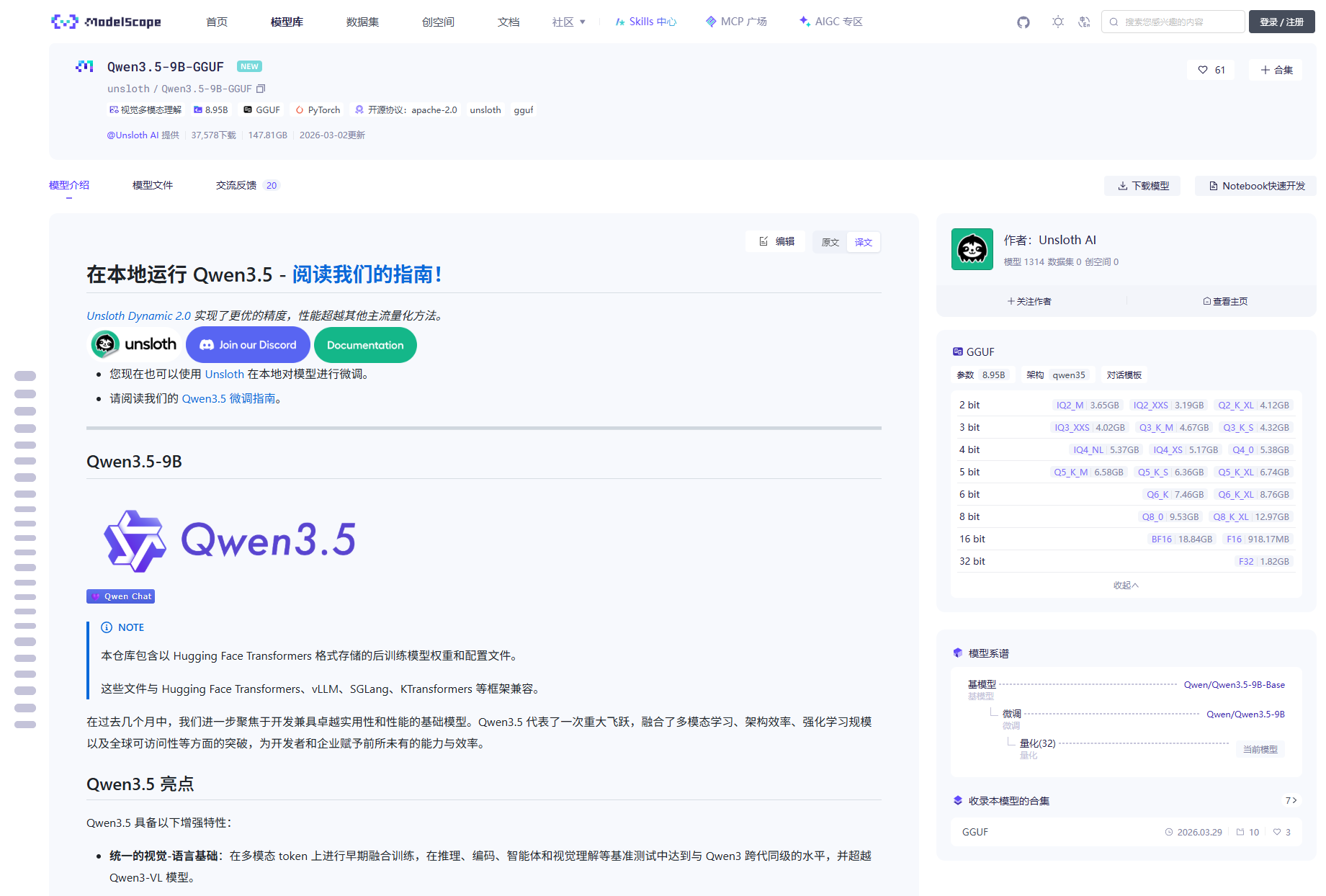This screenshot has width=1326, height=896.
Task: Follow the author via 关注作者
Action: coord(1029,301)
